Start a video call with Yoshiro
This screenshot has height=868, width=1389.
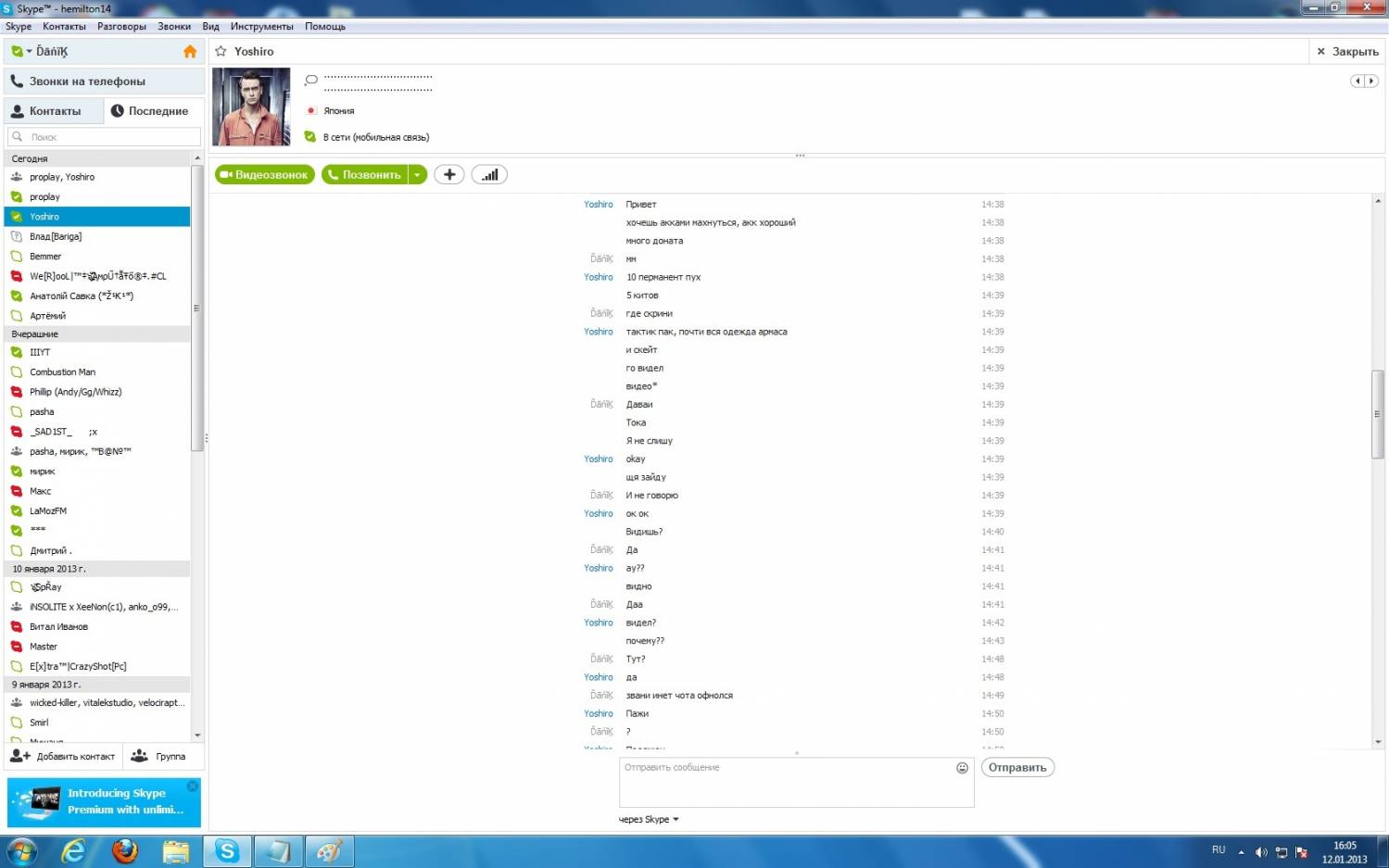[x=265, y=174]
